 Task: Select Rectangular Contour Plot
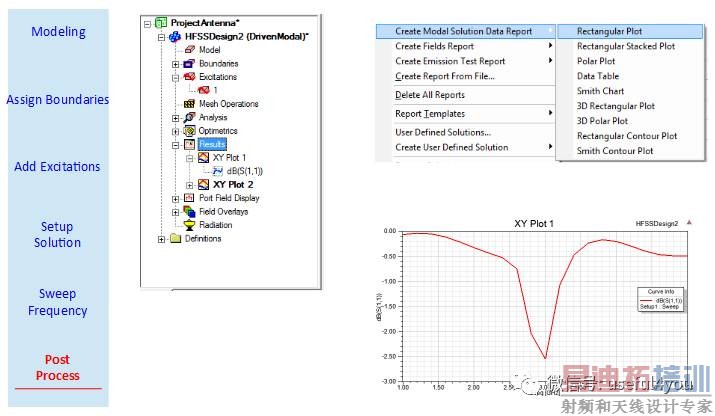pyautogui.click(x=631, y=136)
